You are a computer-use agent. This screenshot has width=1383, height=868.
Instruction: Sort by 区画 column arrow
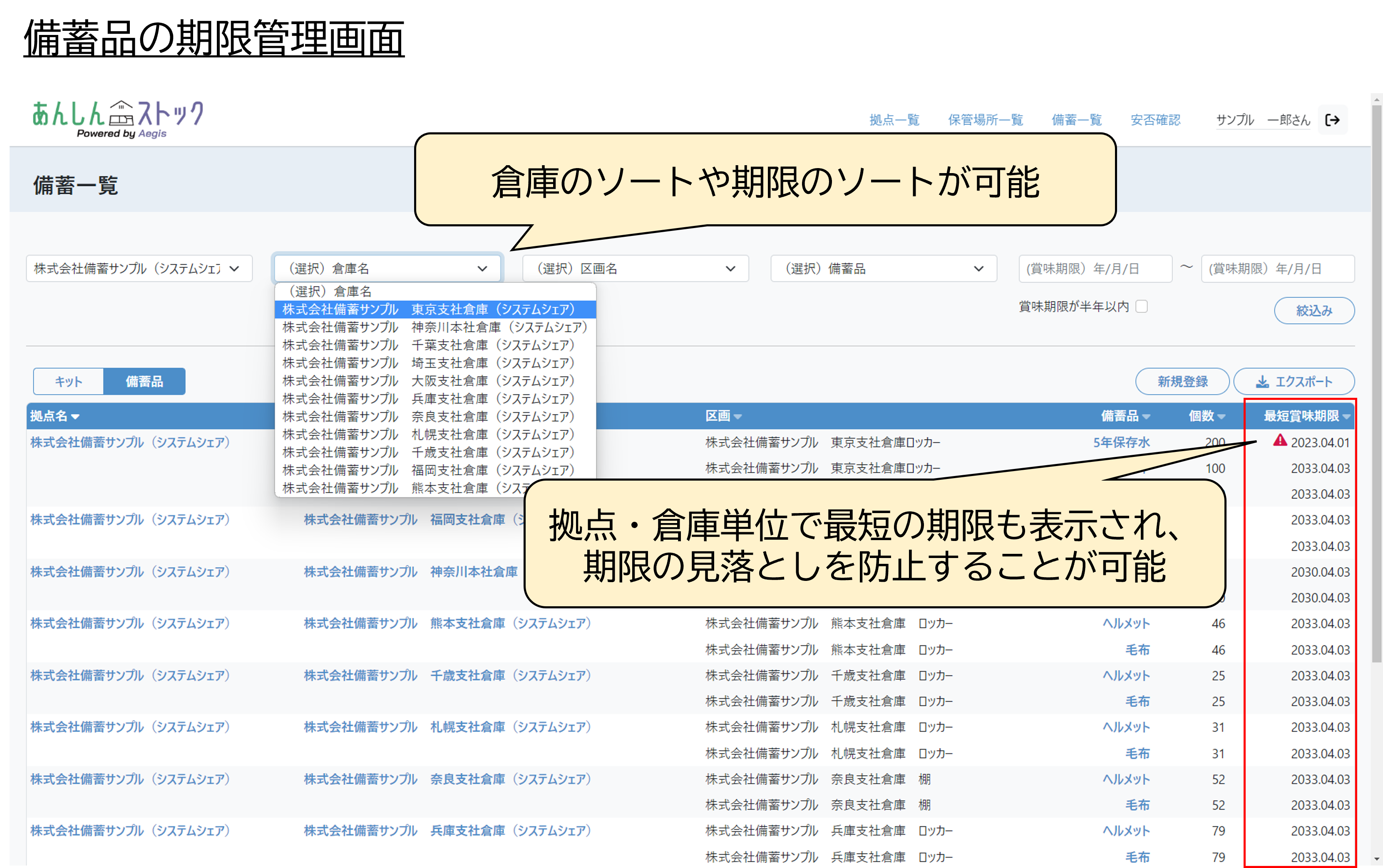pyautogui.click(x=738, y=417)
